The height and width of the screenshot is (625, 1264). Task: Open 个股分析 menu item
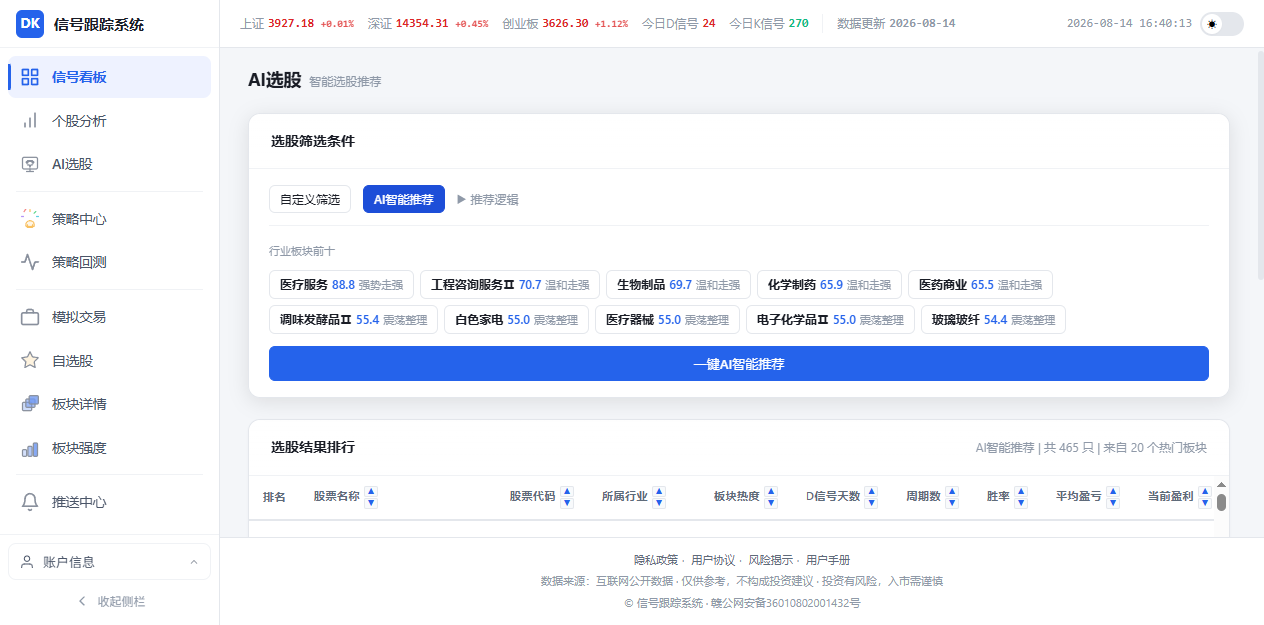click(109, 121)
